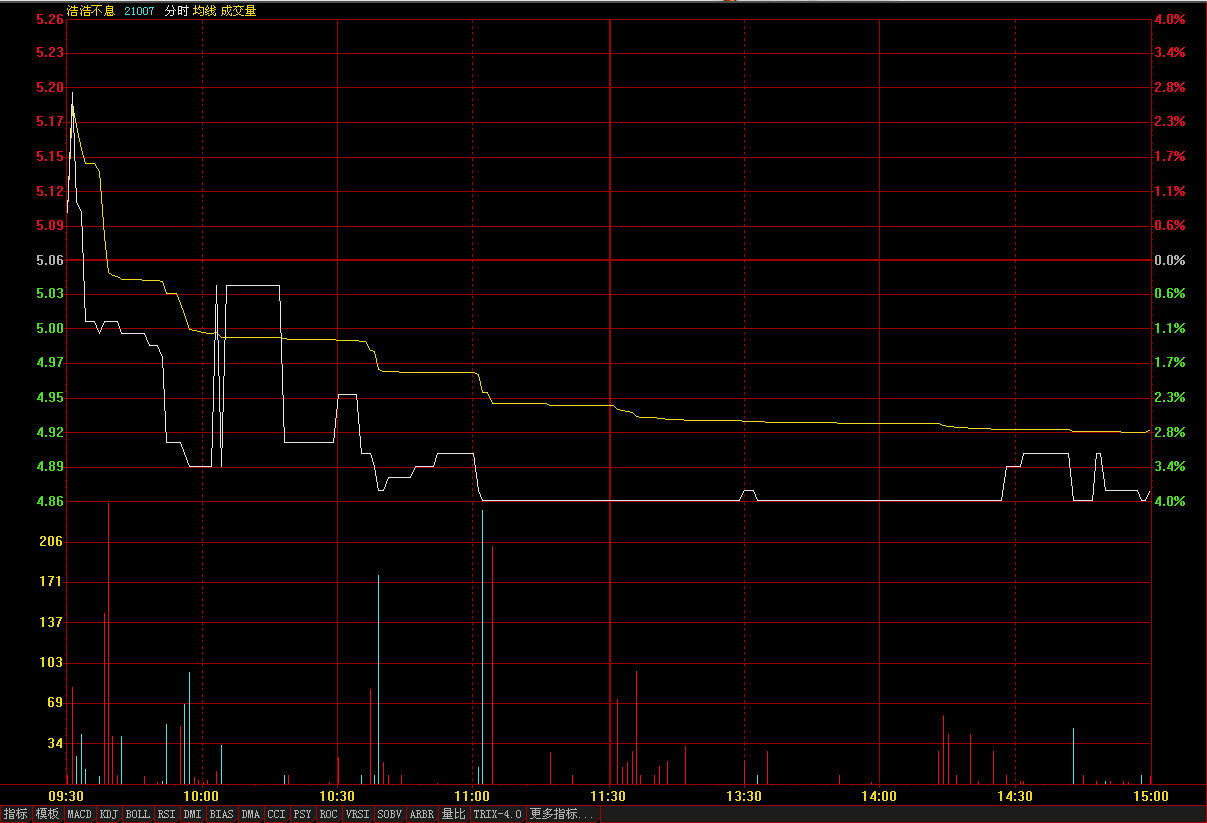Select the DMA indicator tab

pyautogui.click(x=250, y=815)
